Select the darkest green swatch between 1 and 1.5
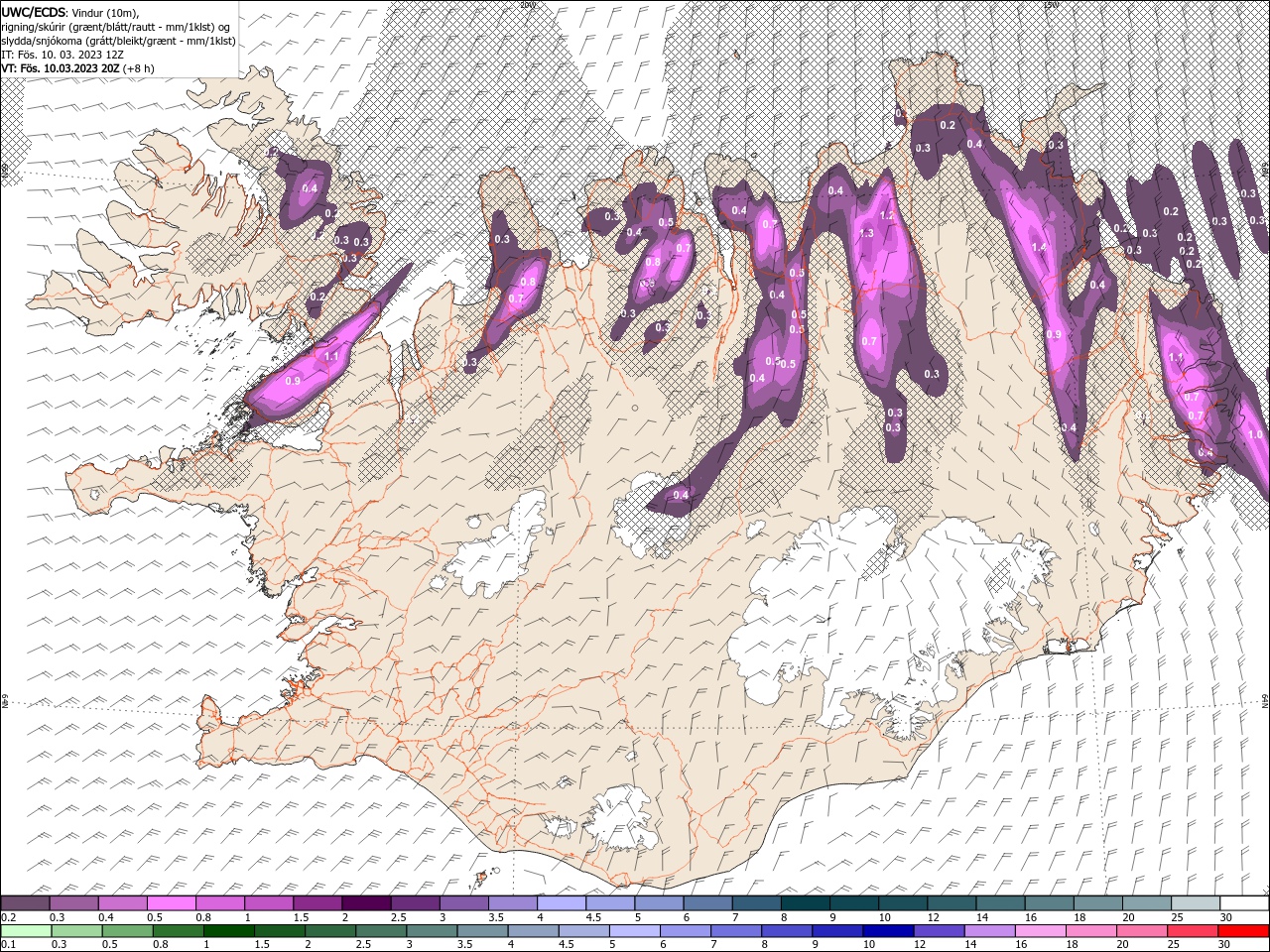The height and width of the screenshot is (952, 1270). [x=228, y=931]
